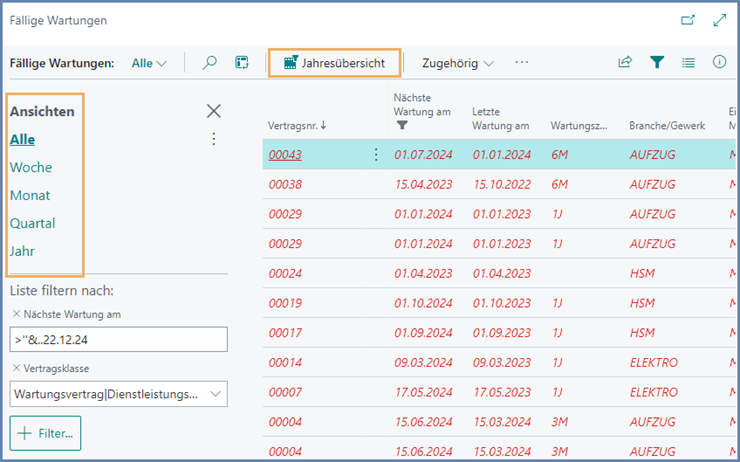The height and width of the screenshot is (462, 740).
Task: Open the information circle icon
Action: tap(719, 62)
